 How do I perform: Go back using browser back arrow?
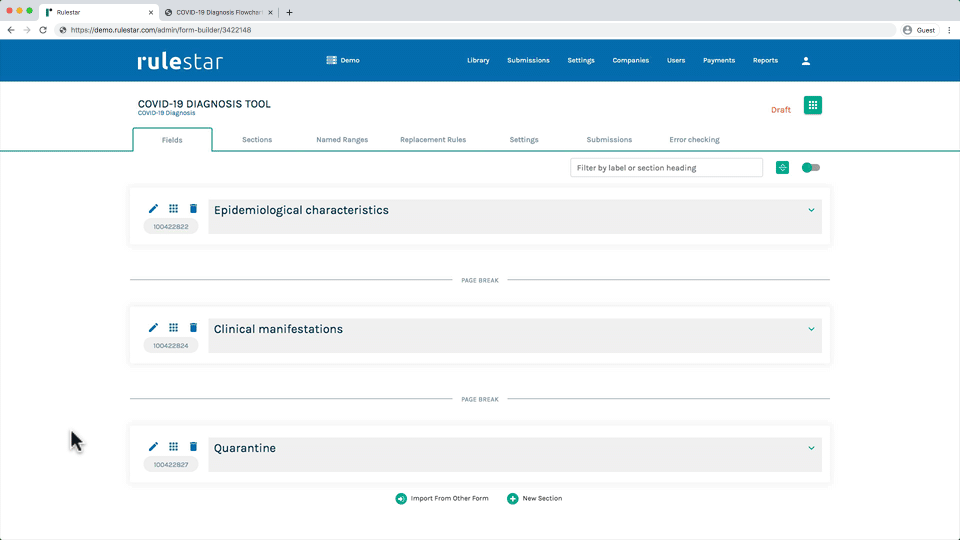click(x=11, y=30)
